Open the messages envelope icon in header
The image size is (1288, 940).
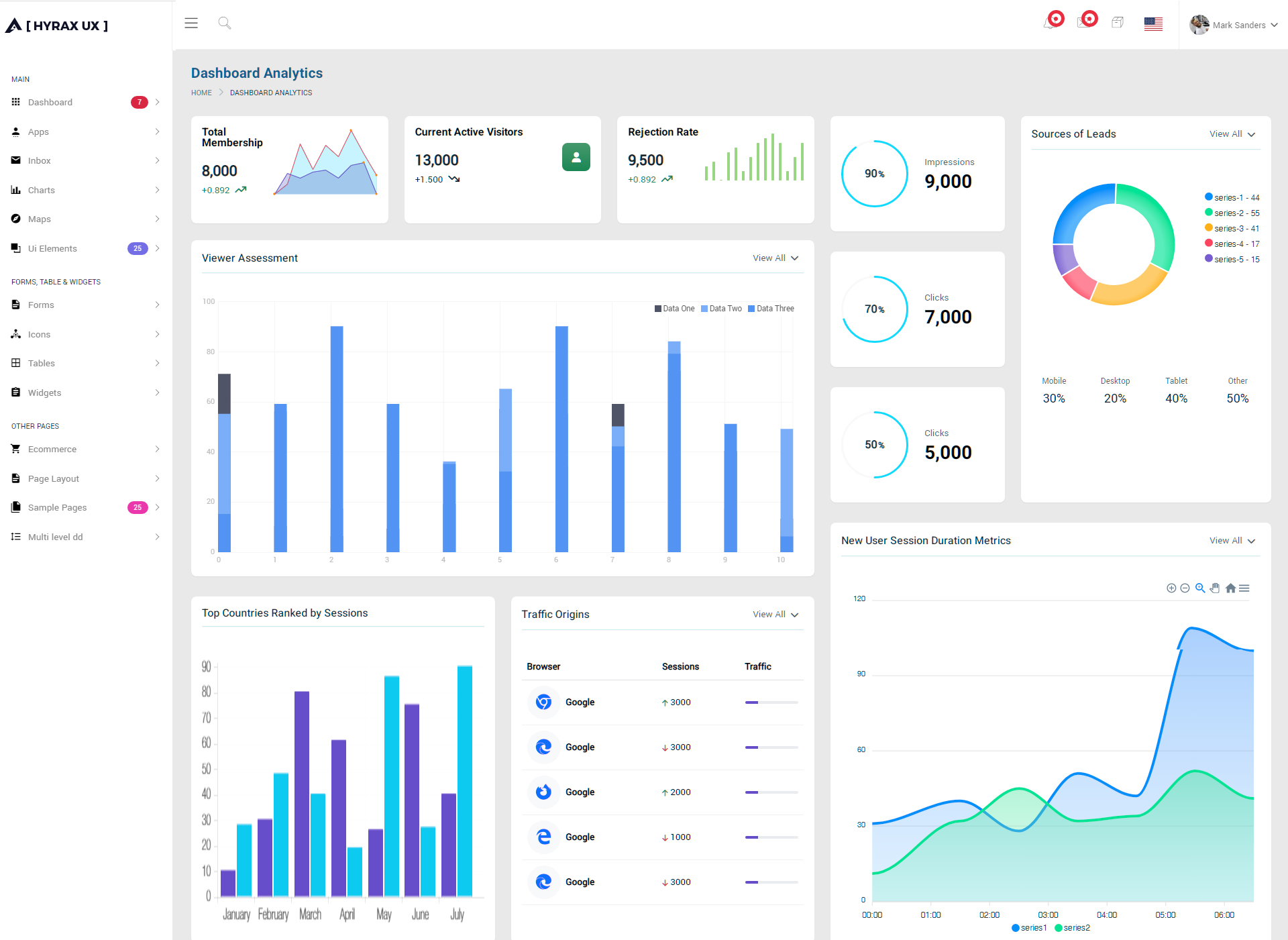1083,23
